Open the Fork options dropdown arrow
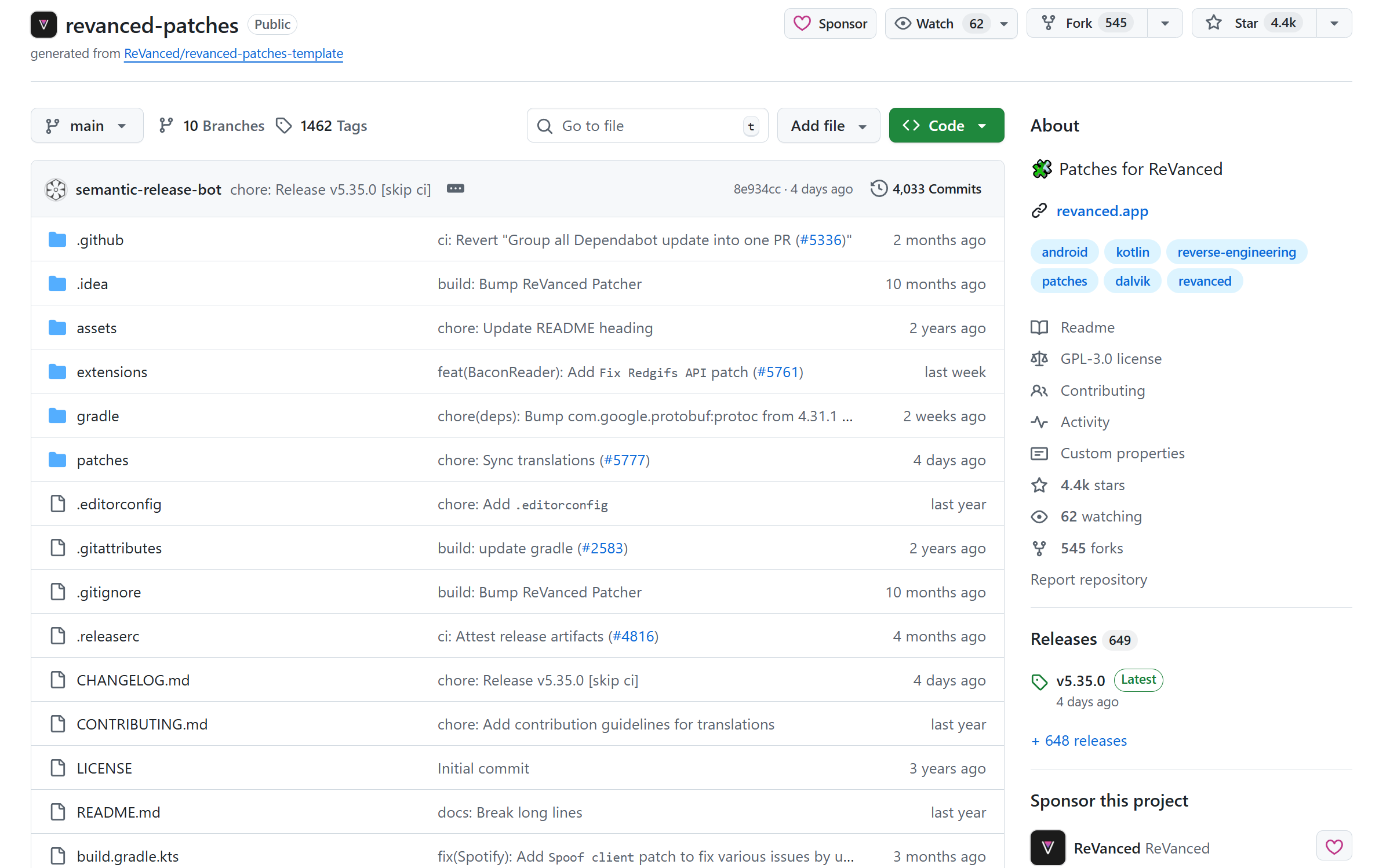The height and width of the screenshot is (868, 1379). point(1165,24)
